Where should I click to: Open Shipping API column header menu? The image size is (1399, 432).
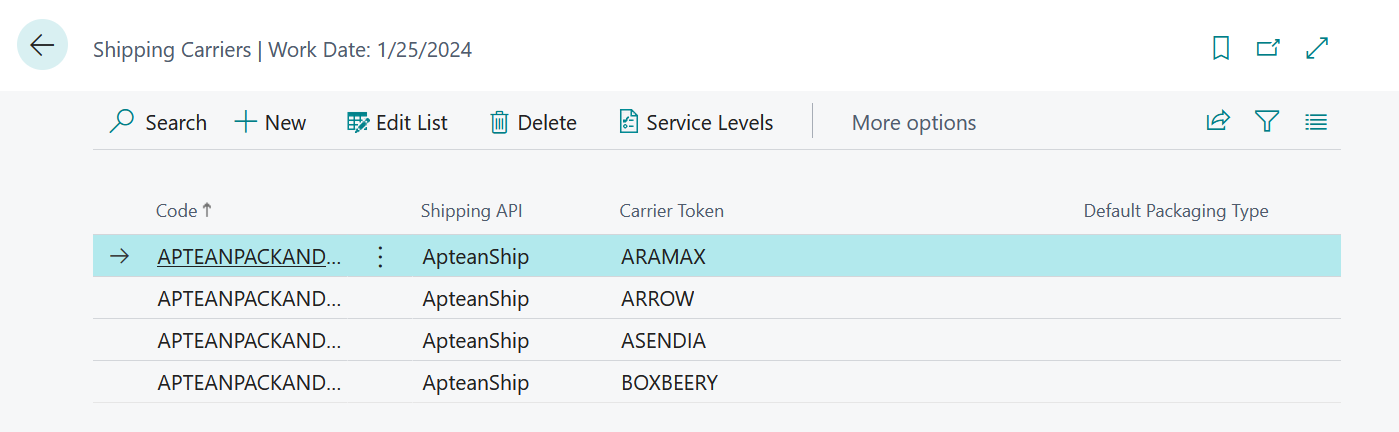[x=471, y=211]
